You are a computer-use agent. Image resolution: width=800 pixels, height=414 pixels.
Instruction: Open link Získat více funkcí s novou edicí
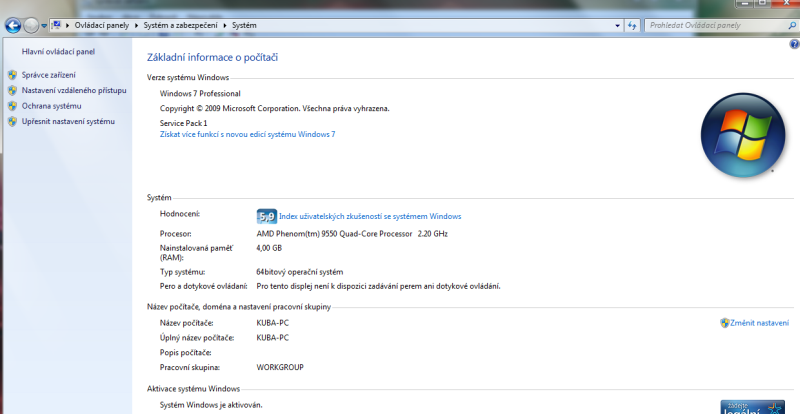click(247, 134)
